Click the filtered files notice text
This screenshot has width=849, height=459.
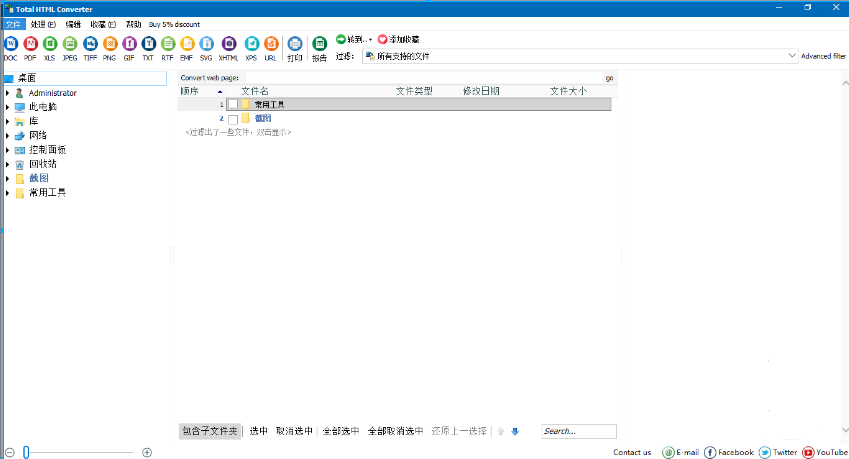click(238, 133)
